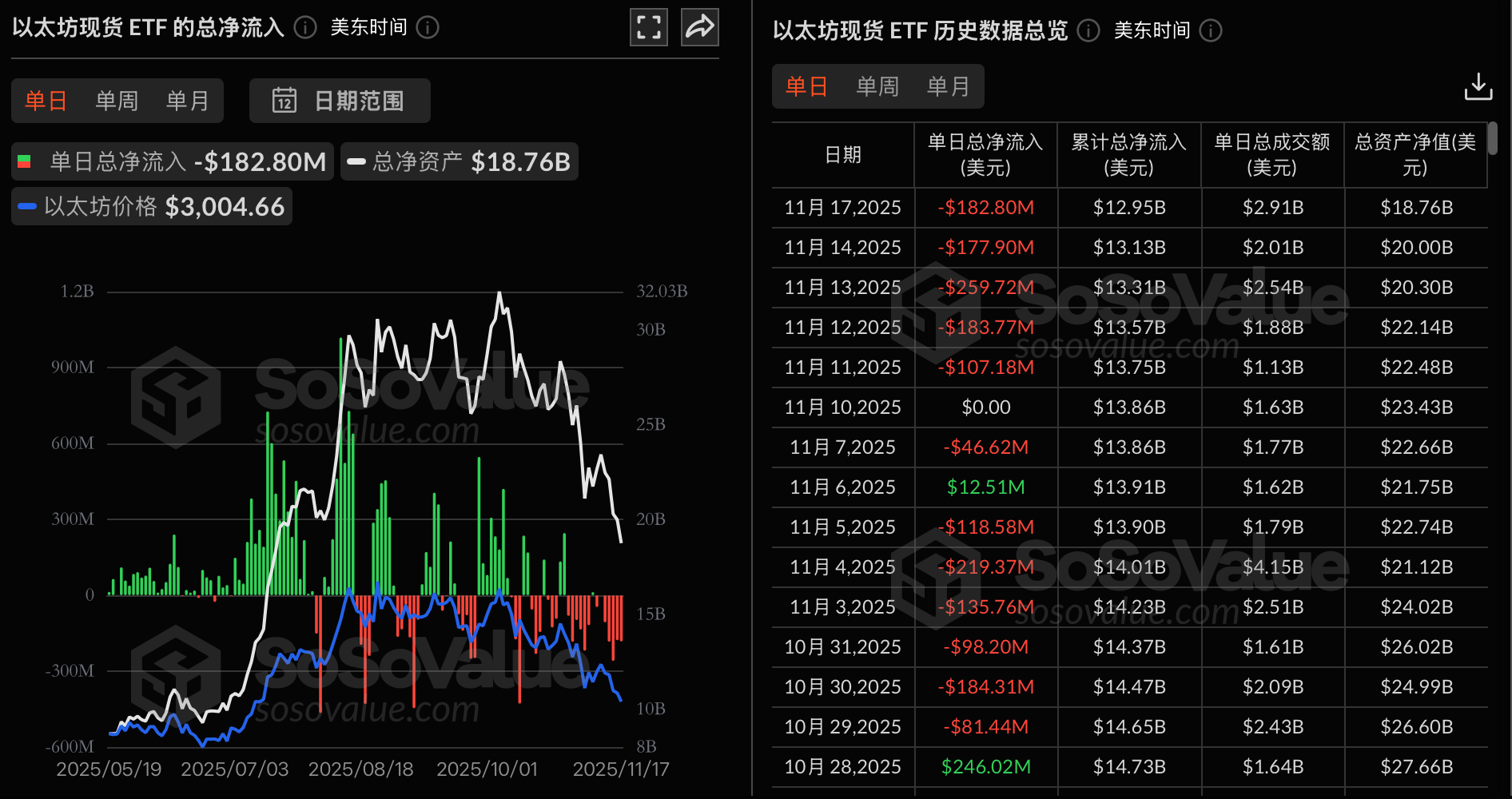Download the historical data table
The image size is (1512, 799).
pos(1478,86)
